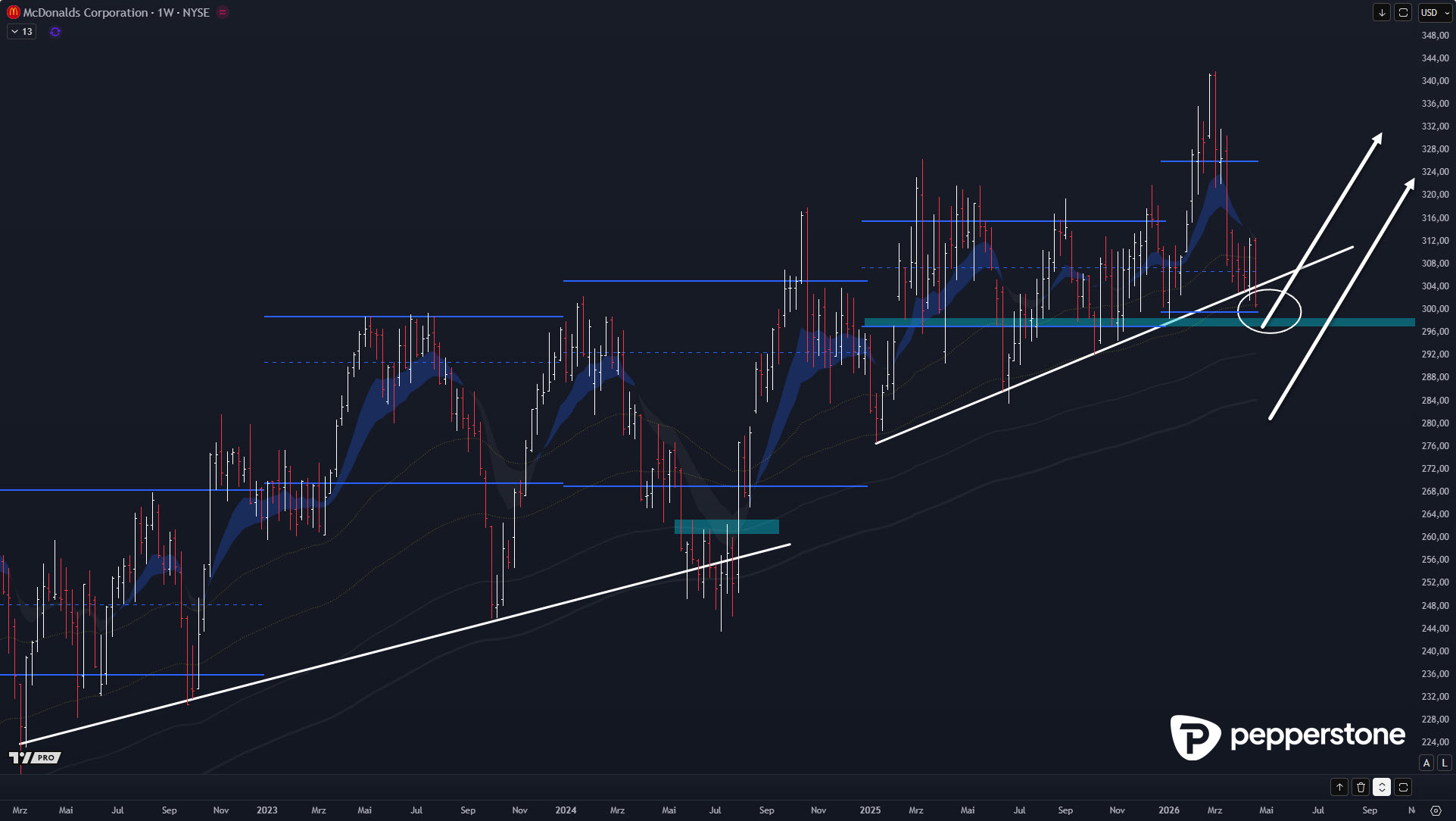Click the trash delete pane icon
This screenshot has width=1456, height=821.
tap(1361, 787)
